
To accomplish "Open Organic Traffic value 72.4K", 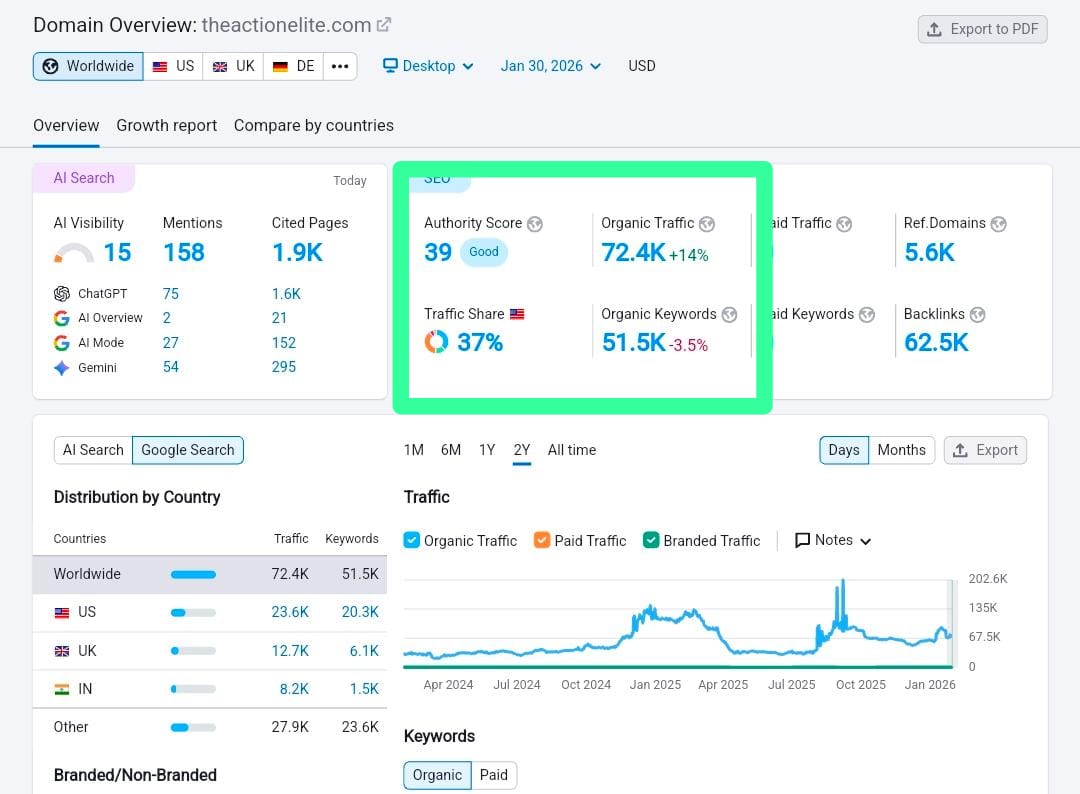I will pos(633,253).
